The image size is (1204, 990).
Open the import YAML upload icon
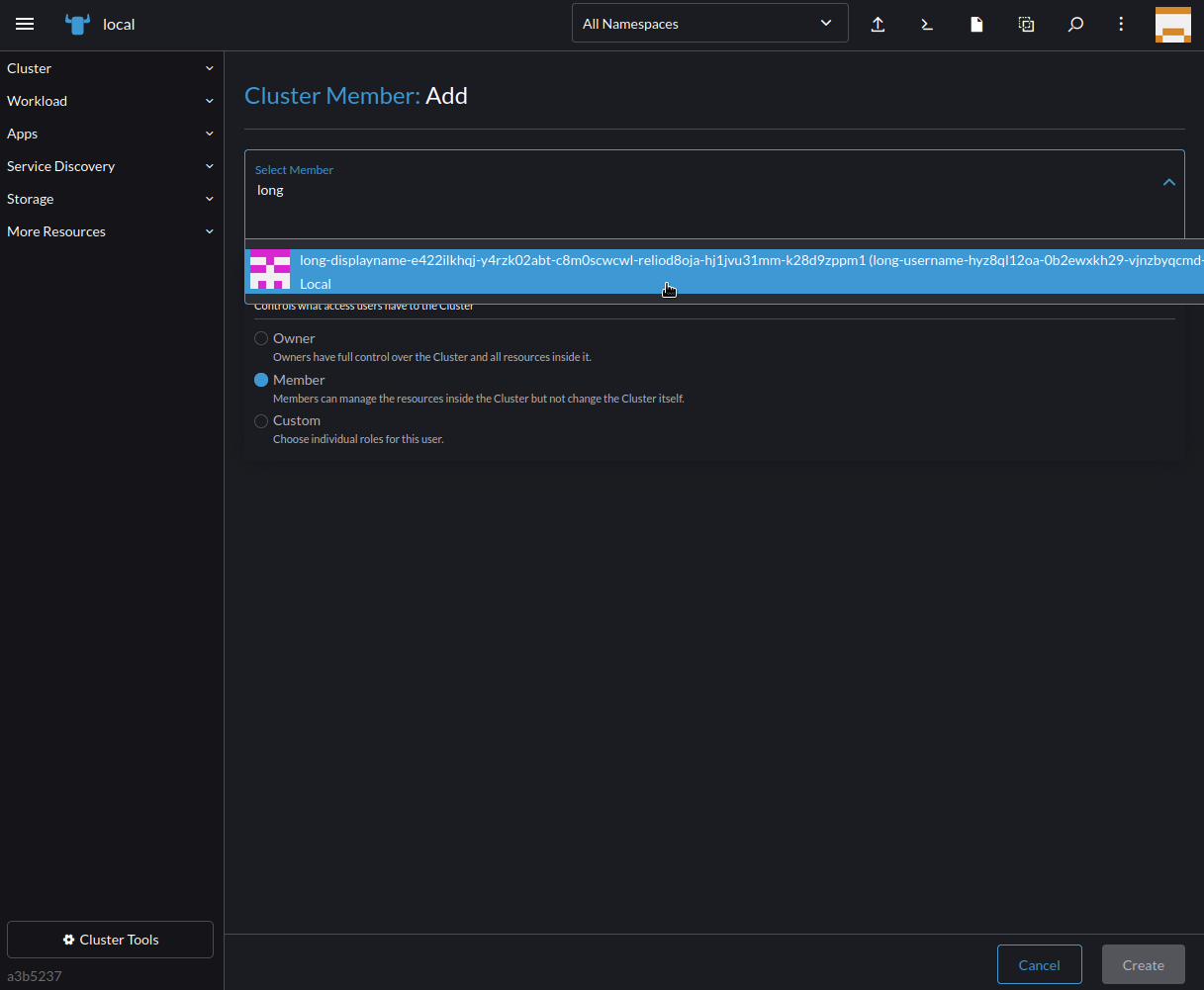878,24
